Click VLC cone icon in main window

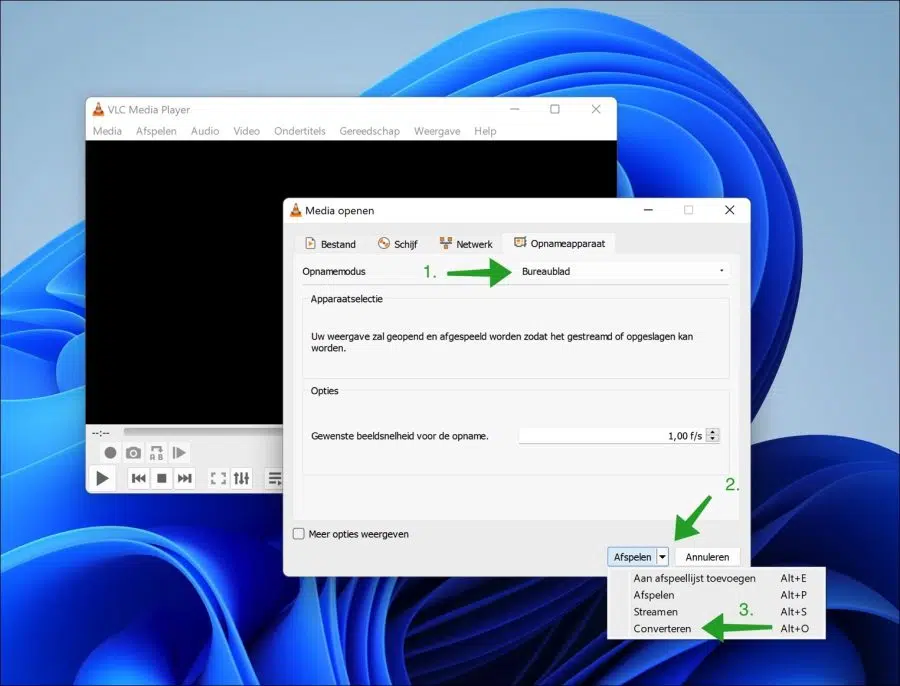(x=98, y=109)
